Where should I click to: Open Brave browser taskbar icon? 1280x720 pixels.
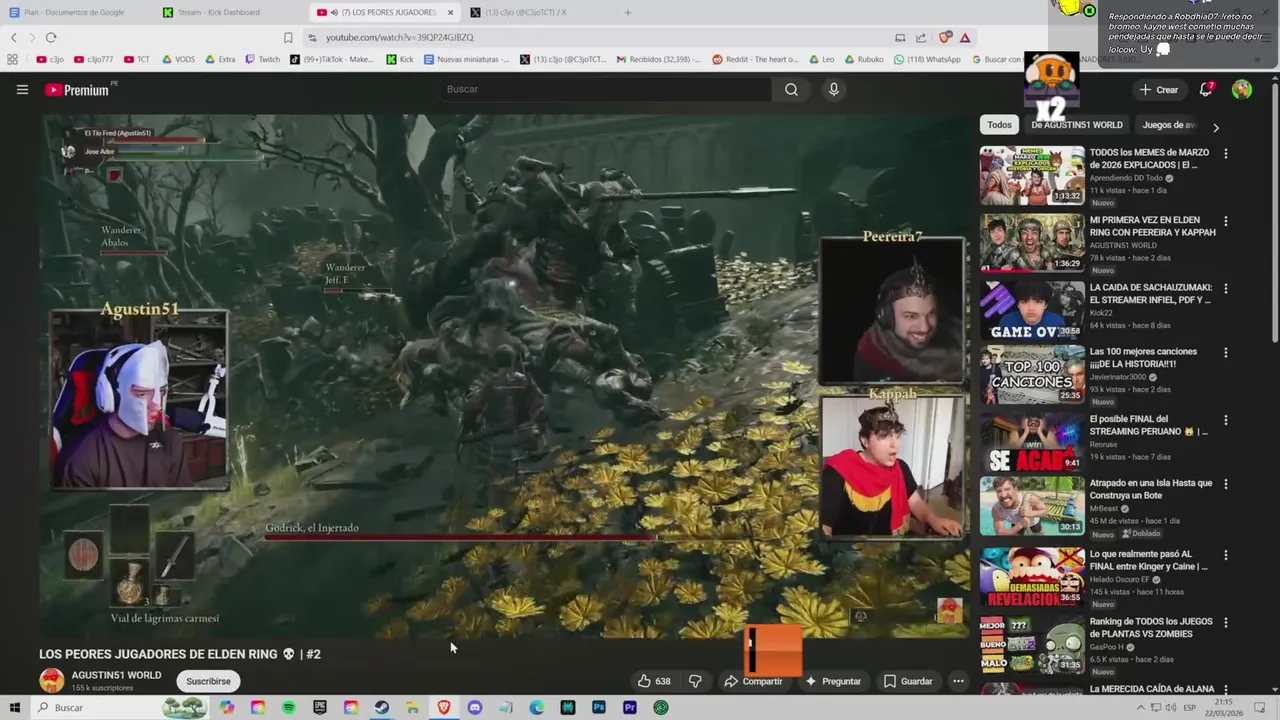(444, 707)
